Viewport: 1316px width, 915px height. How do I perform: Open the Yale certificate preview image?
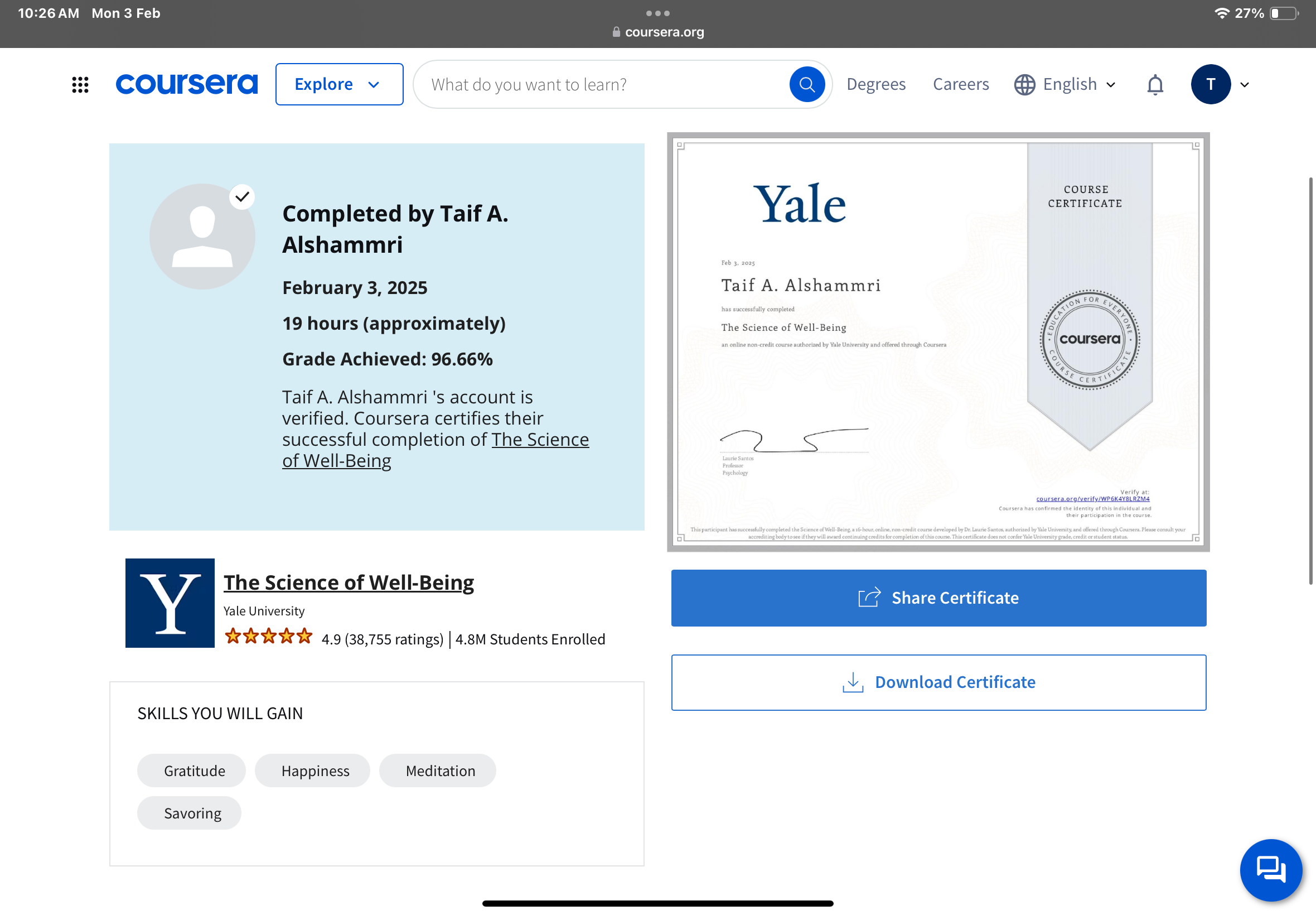pos(938,342)
